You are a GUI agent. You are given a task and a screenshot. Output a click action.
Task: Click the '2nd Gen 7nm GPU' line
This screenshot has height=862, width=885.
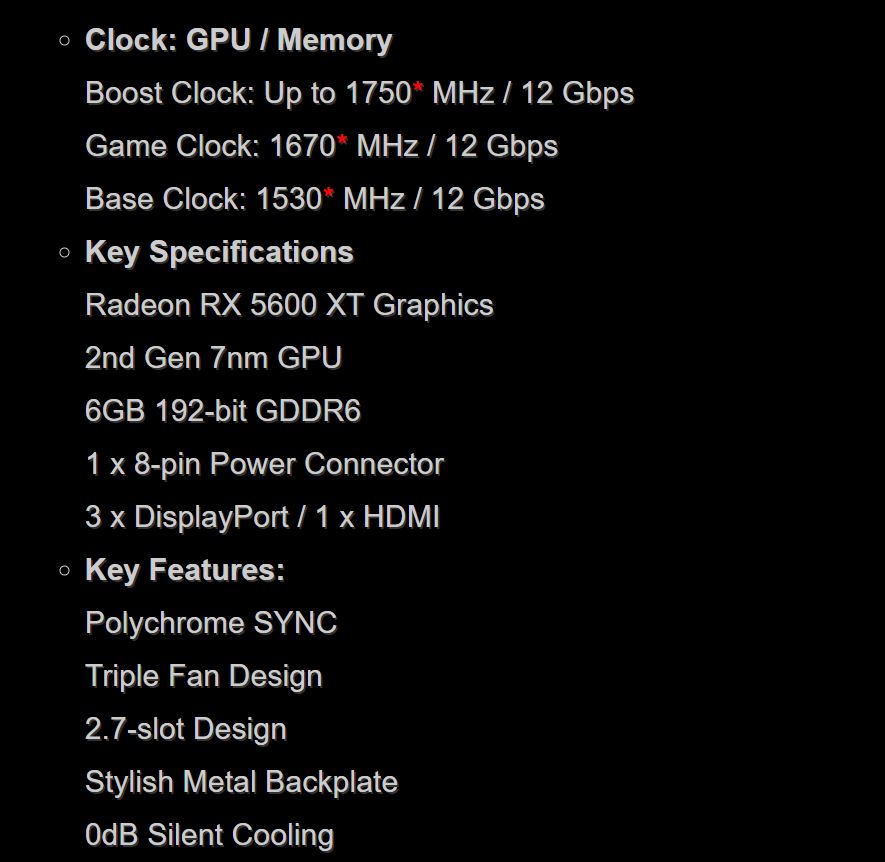pos(213,358)
